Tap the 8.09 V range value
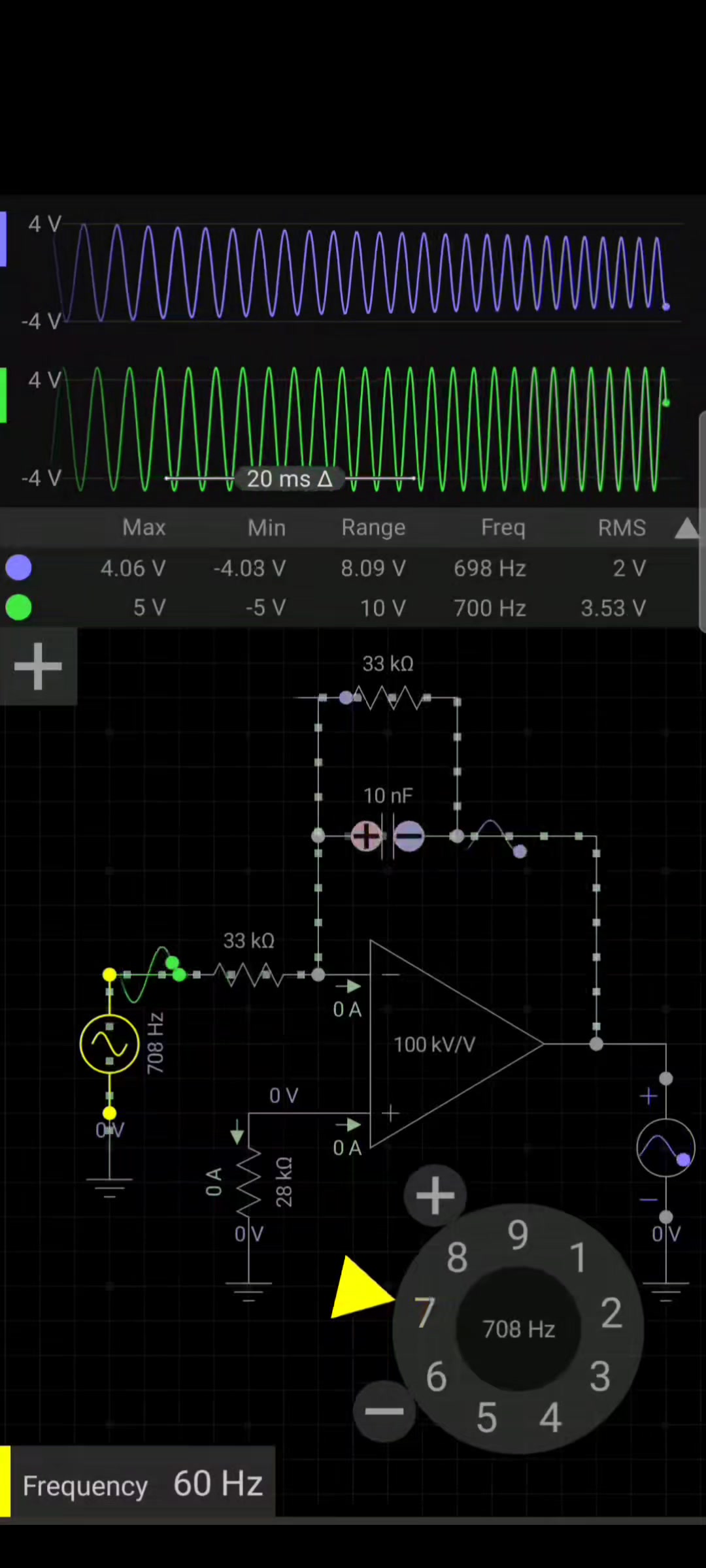 coord(373,568)
